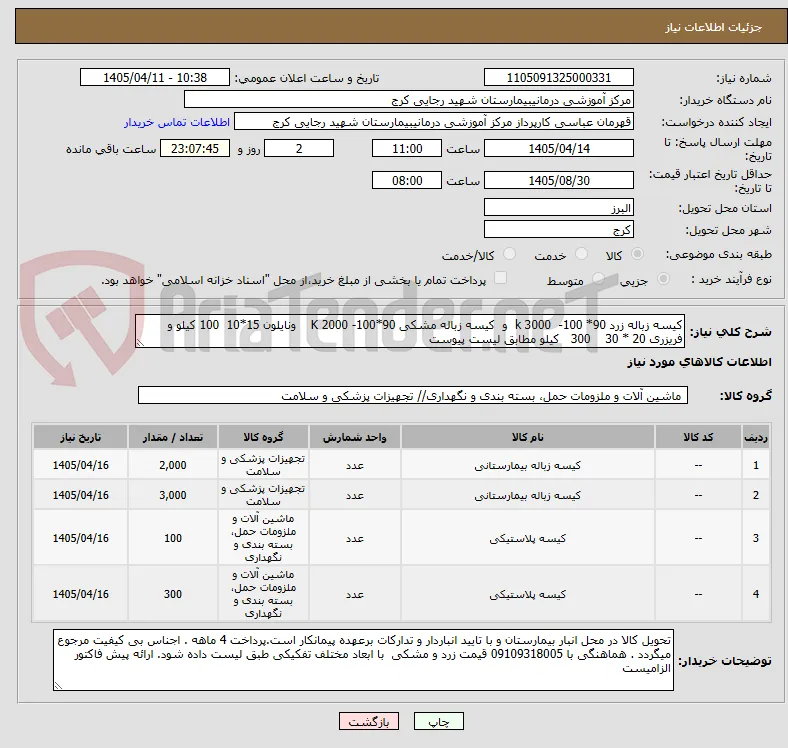Click the واحد شمارش column header
Viewport: 788px width, 748px height.
(x=354, y=437)
